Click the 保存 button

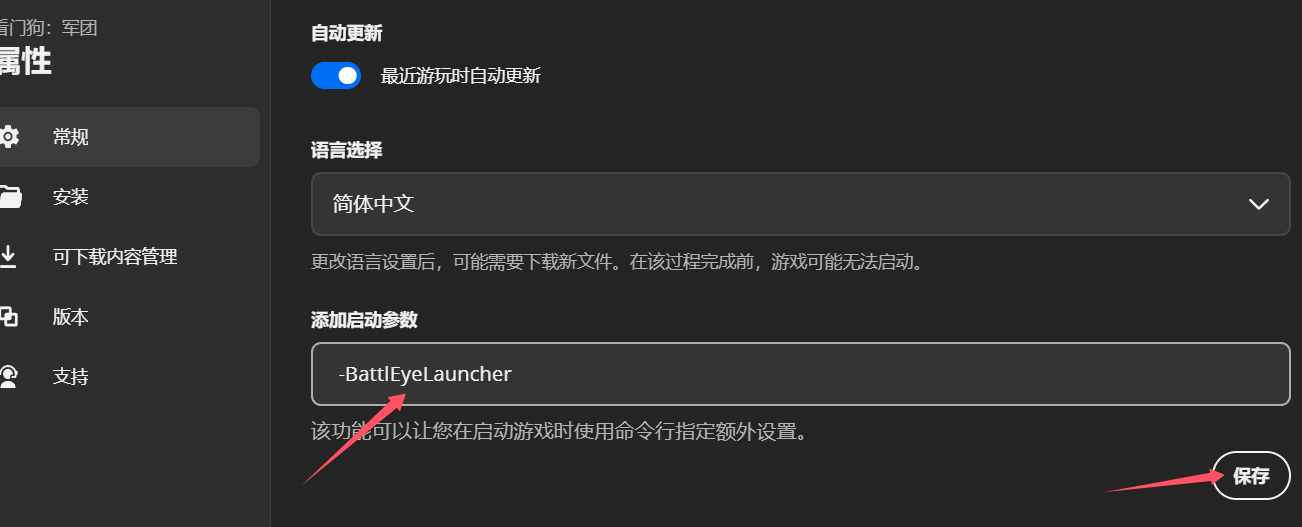click(1251, 476)
